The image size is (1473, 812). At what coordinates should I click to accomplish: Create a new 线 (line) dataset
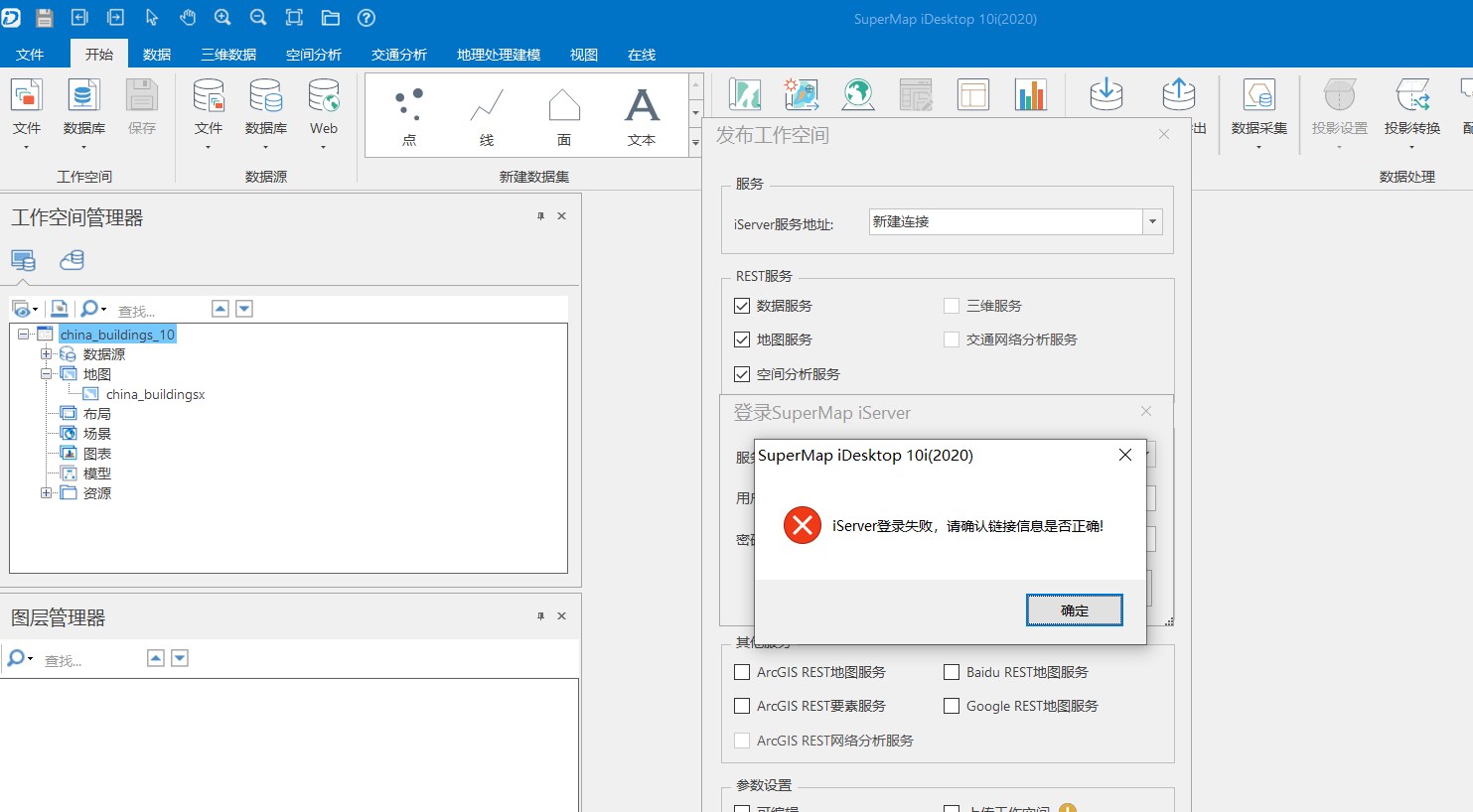coord(487,116)
